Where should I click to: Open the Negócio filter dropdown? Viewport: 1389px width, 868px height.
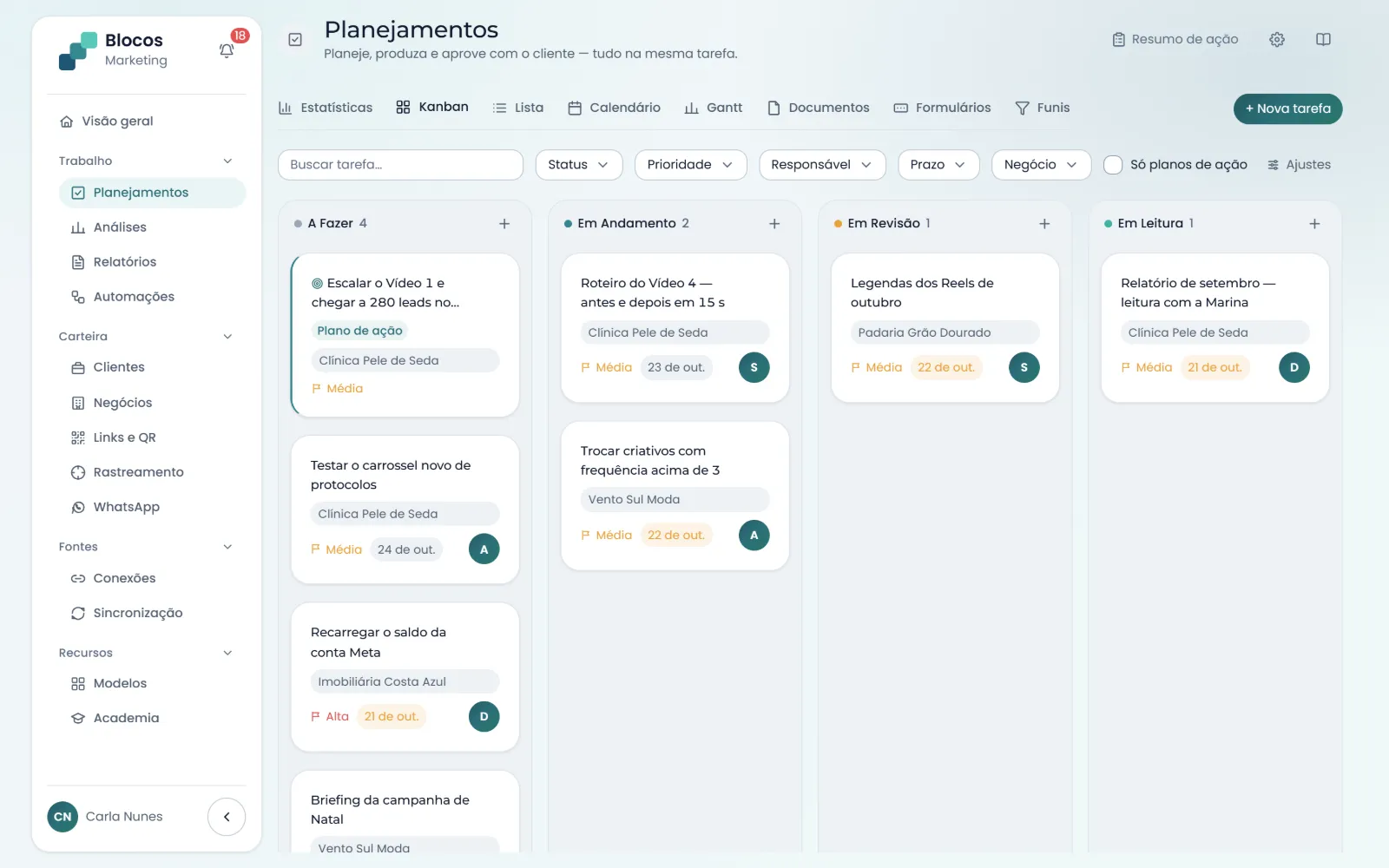tap(1041, 165)
